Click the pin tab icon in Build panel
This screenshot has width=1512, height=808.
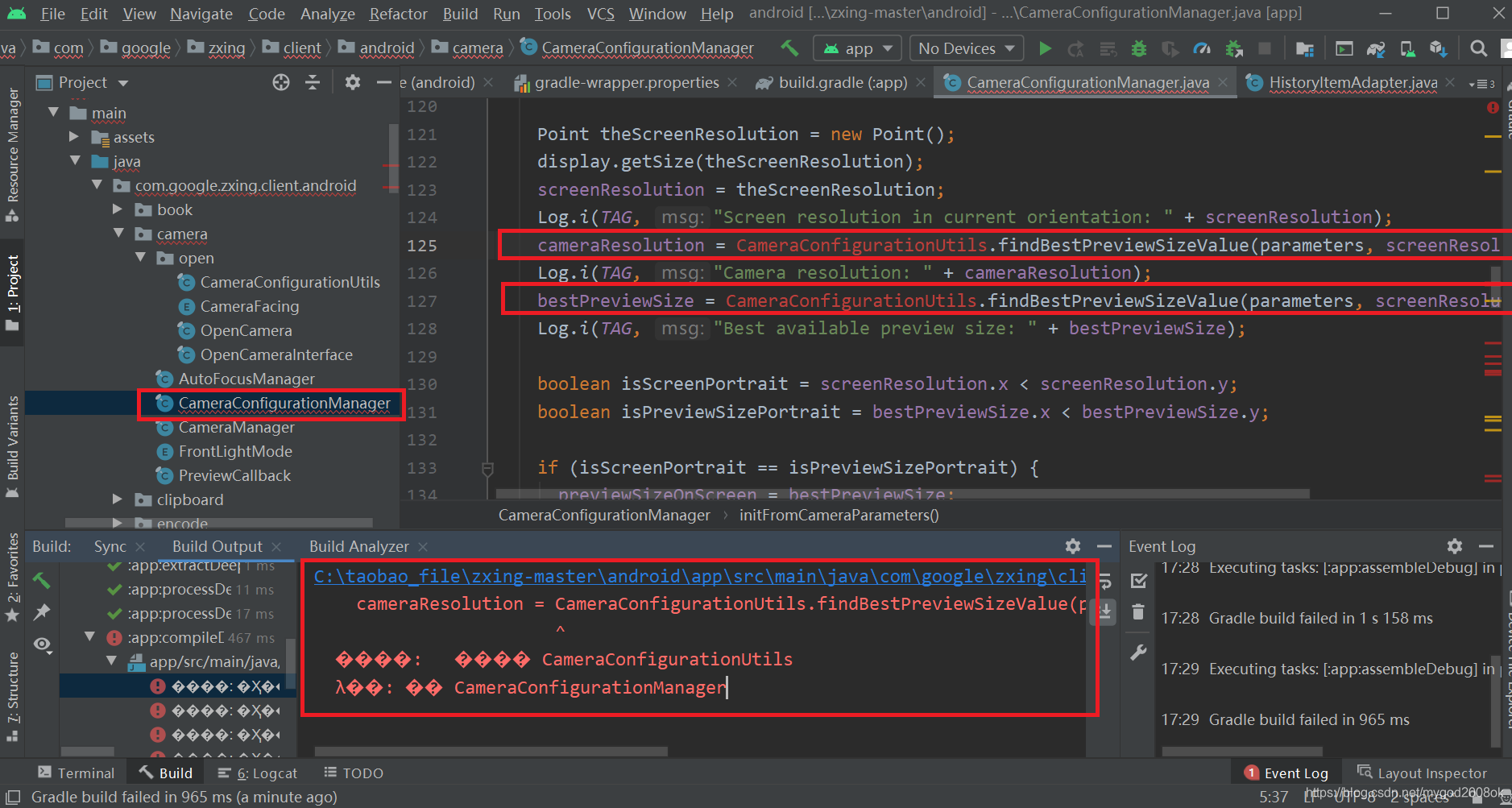click(42, 611)
